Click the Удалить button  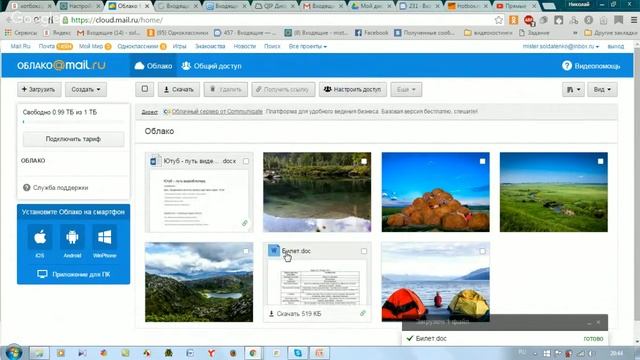point(226,89)
